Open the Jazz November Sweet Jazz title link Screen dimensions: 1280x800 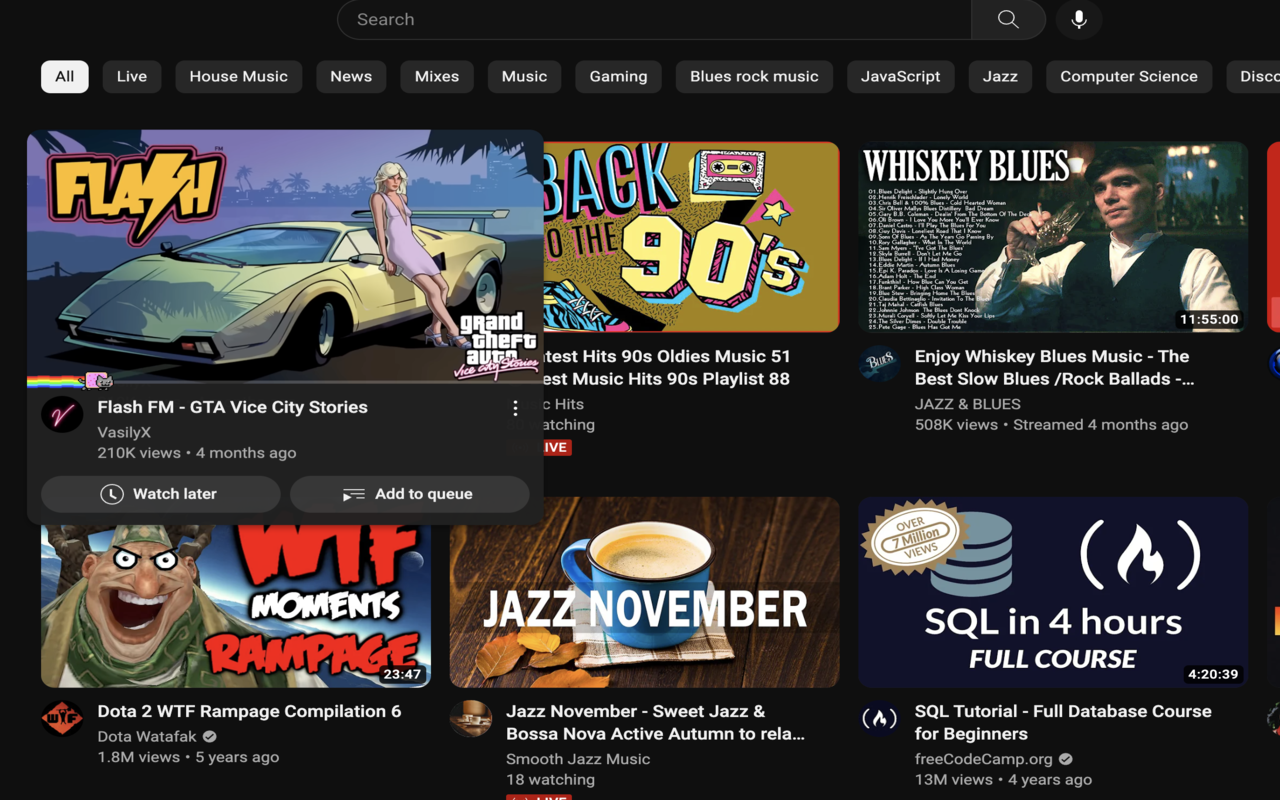[655, 723]
